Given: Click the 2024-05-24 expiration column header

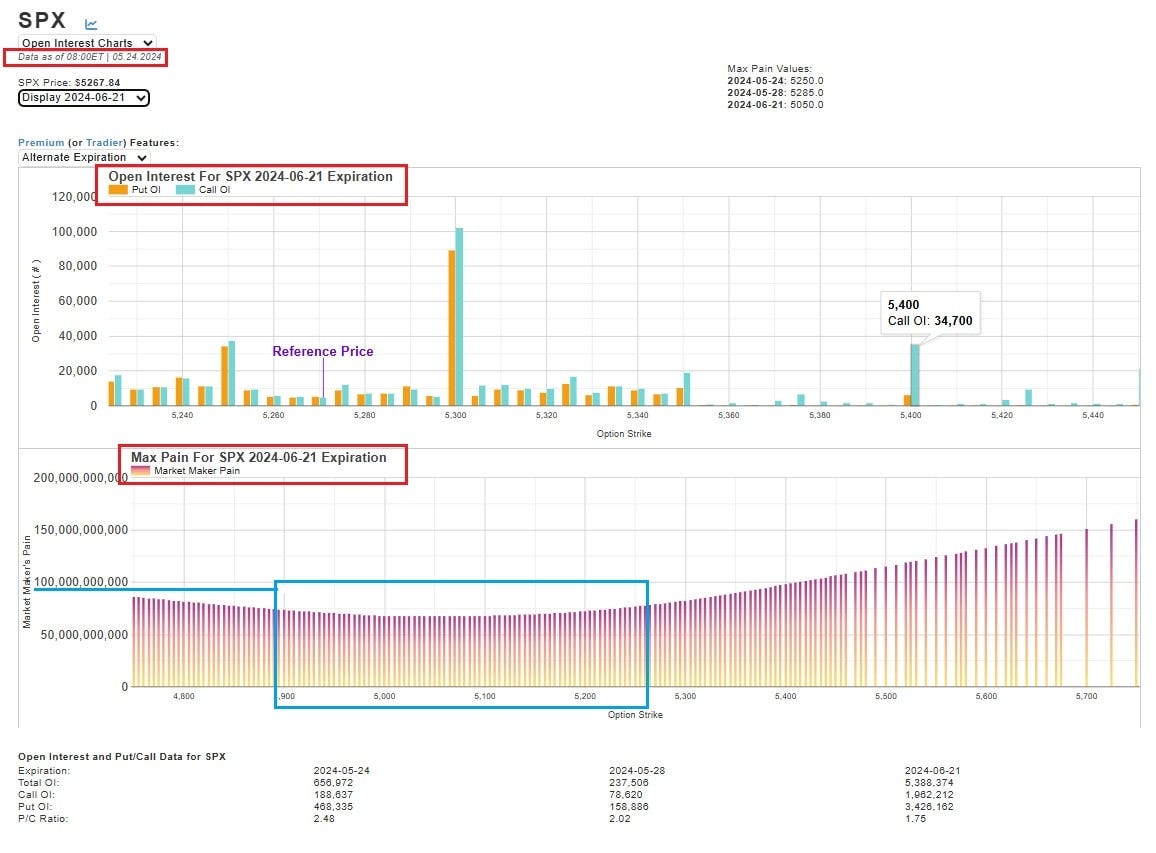Looking at the screenshot, I should pos(341,770).
